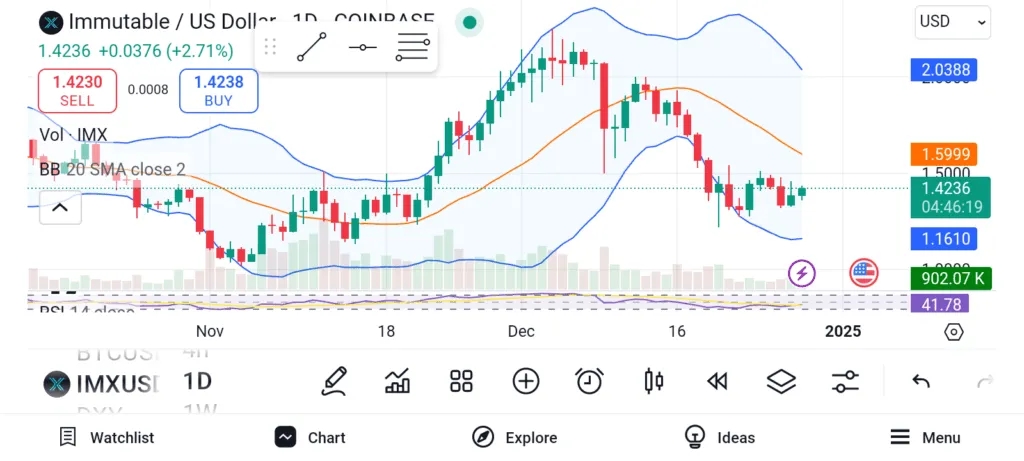Undo the last chart action
The image size is (1024, 461).
pos(921,380)
